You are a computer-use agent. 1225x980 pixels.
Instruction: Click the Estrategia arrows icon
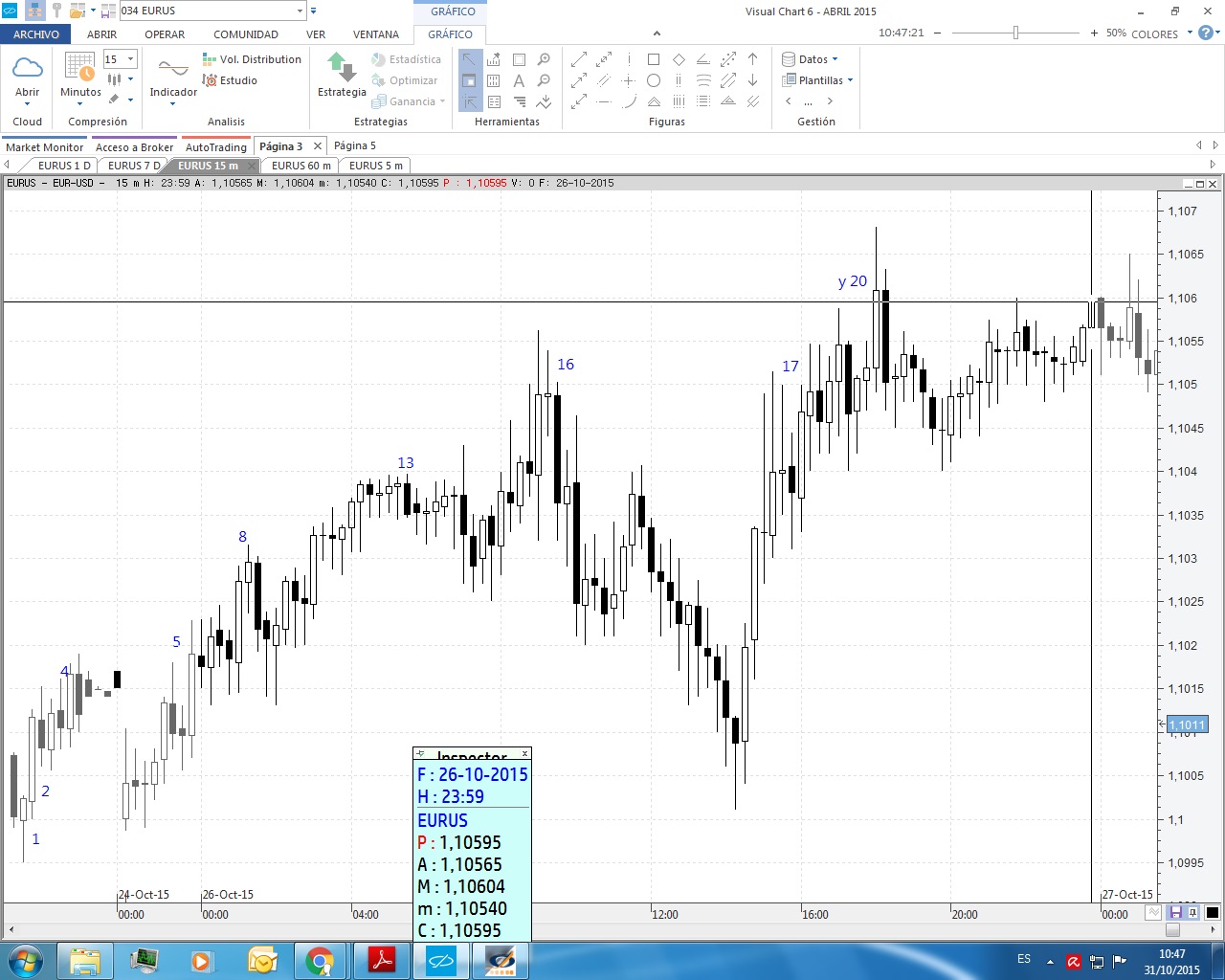[x=342, y=67]
